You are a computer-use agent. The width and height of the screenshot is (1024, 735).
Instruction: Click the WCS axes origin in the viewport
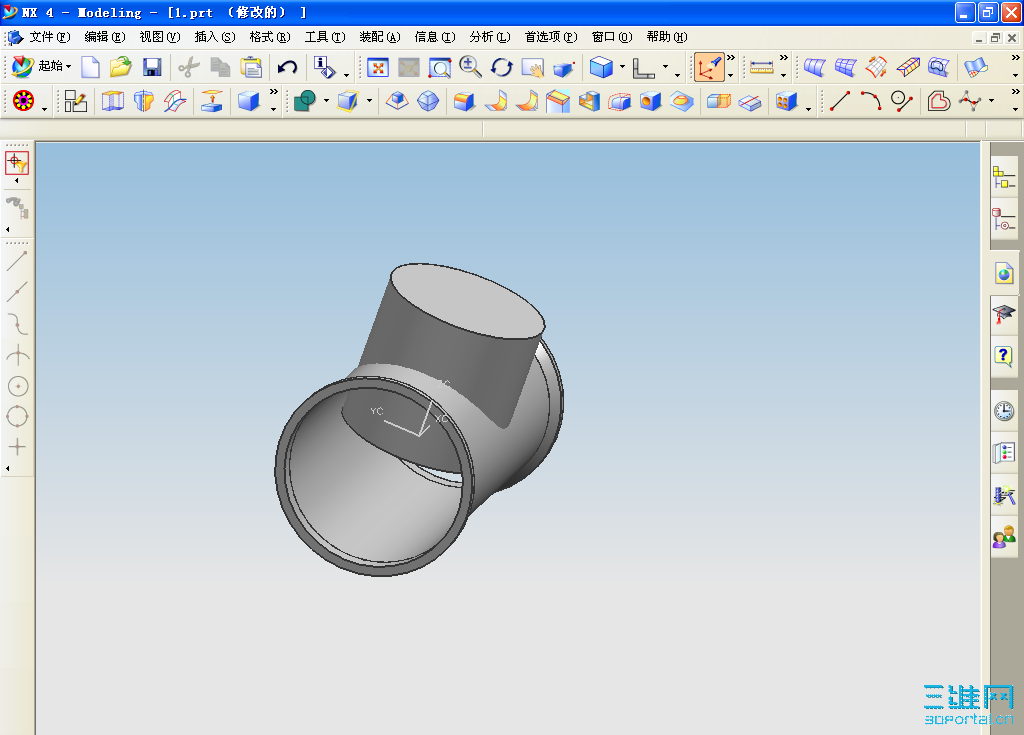point(420,434)
